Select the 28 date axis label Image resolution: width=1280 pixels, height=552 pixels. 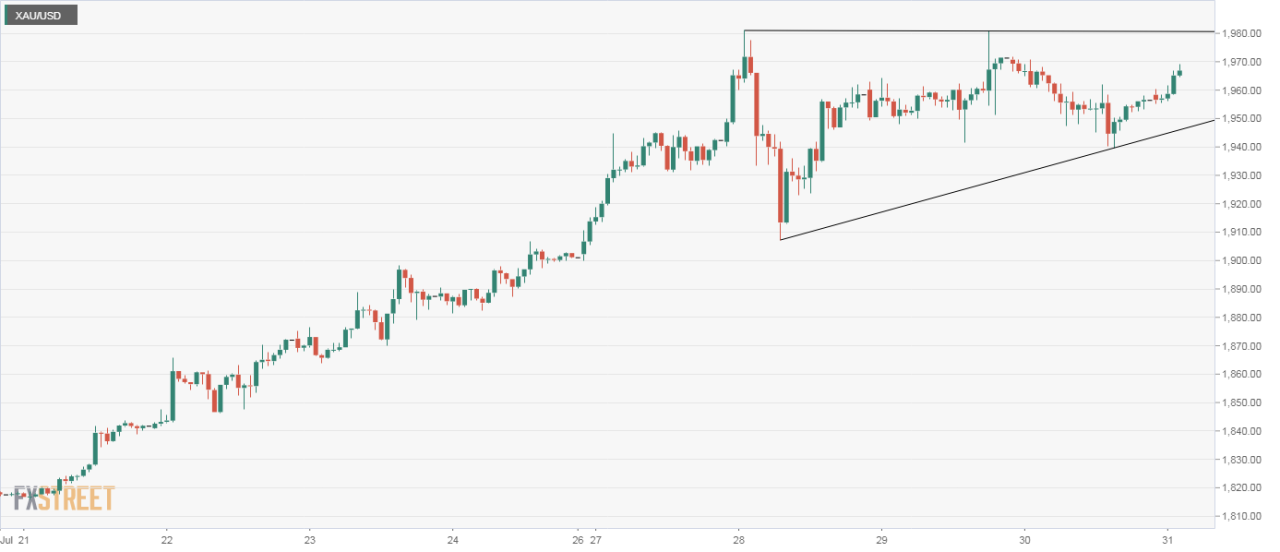tap(738, 535)
